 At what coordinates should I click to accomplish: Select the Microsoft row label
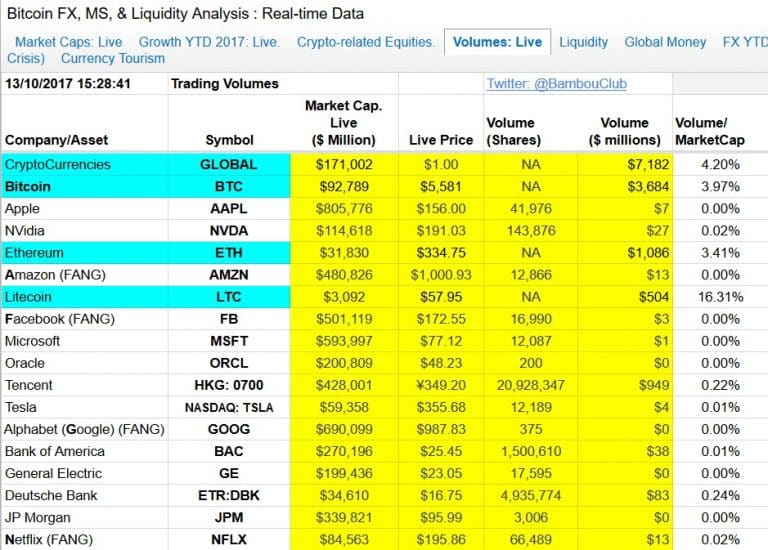point(32,341)
